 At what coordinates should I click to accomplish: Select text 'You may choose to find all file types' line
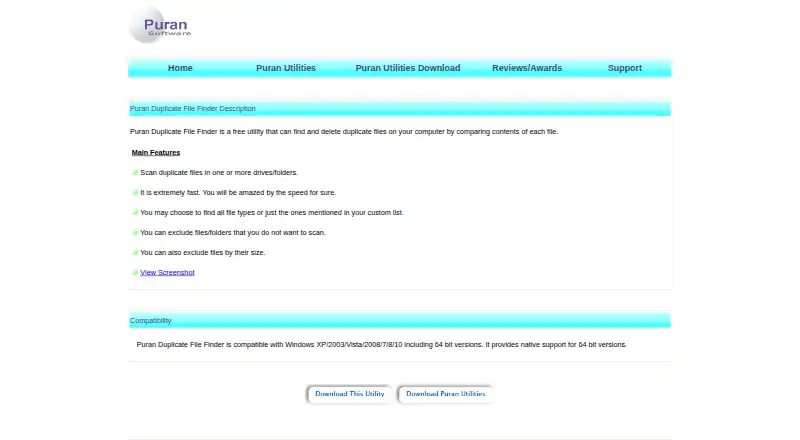tap(272, 212)
